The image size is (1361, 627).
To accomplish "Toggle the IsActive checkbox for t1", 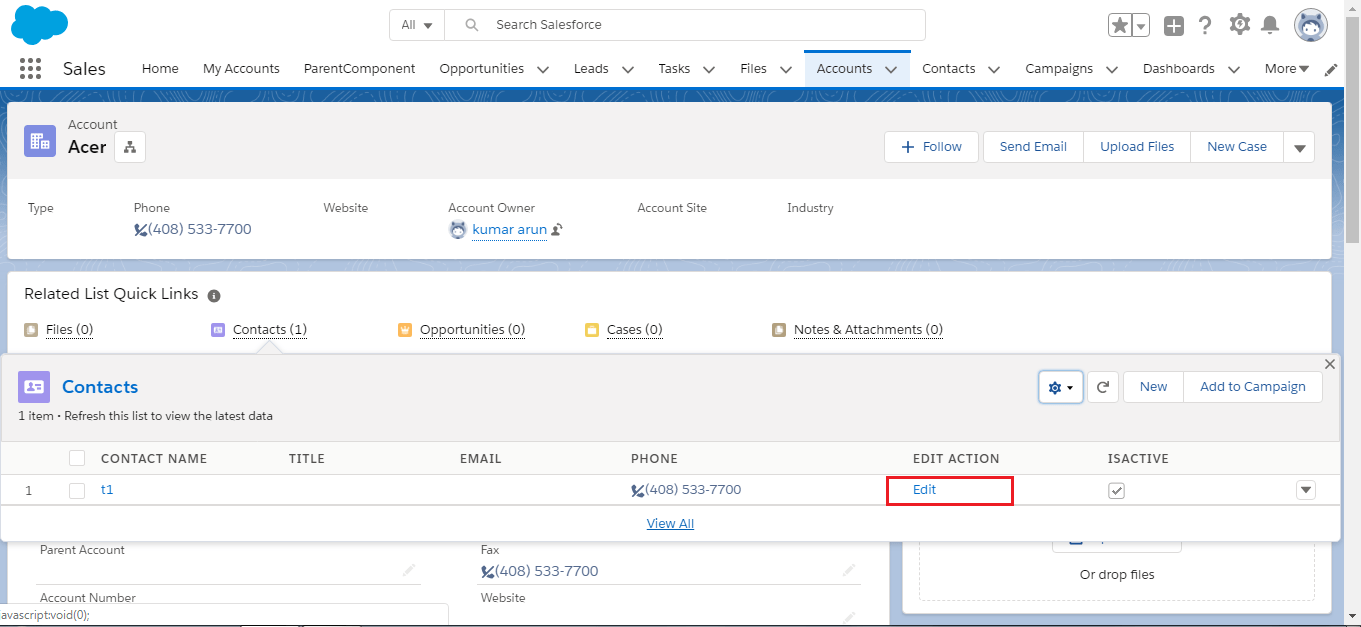I will click(x=1117, y=490).
